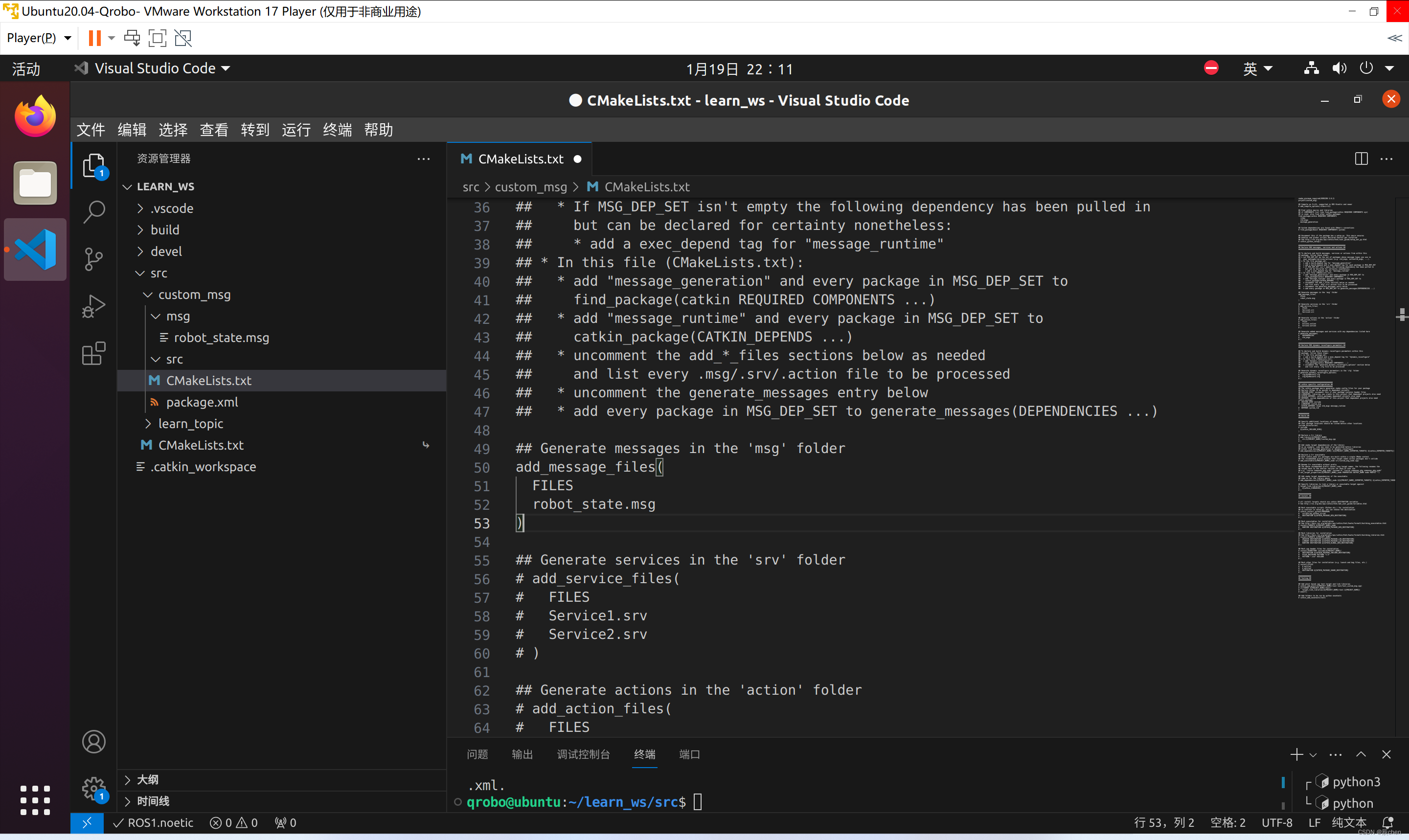
Task: Open the 编辑 menu
Action: click(132, 130)
